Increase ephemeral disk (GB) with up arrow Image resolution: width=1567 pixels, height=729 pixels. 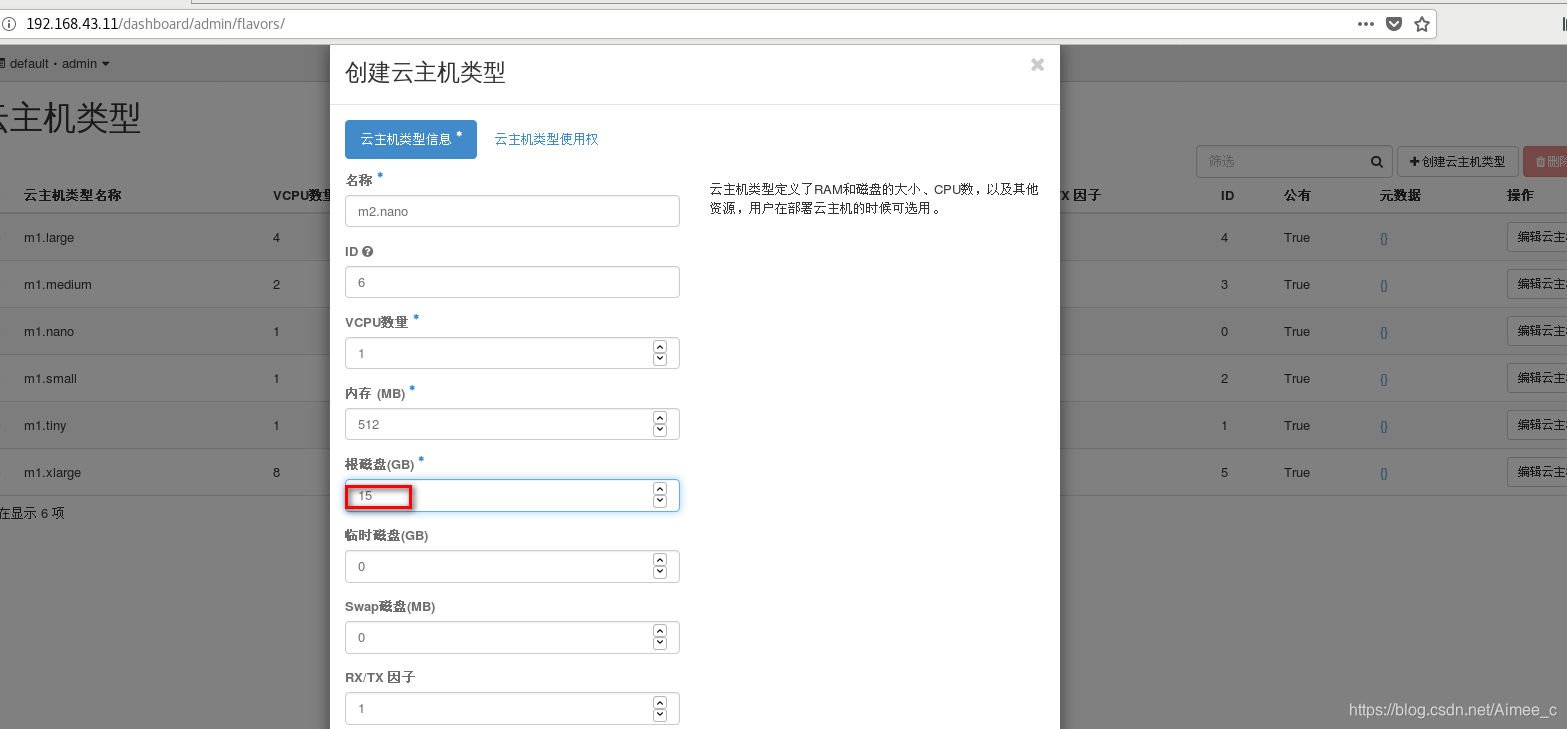(659, 560)
